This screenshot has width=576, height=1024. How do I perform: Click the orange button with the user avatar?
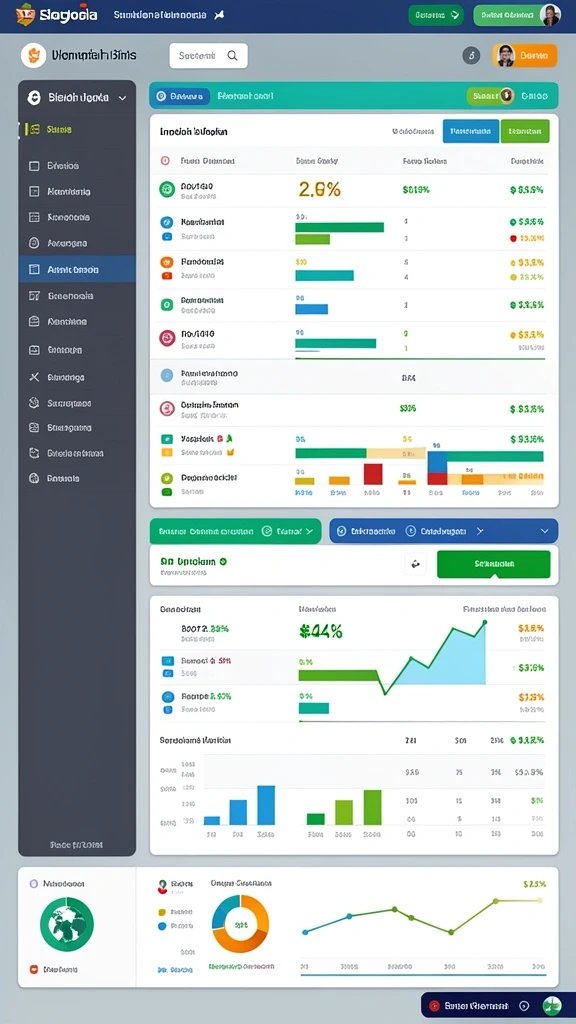(x=524, y=56)
